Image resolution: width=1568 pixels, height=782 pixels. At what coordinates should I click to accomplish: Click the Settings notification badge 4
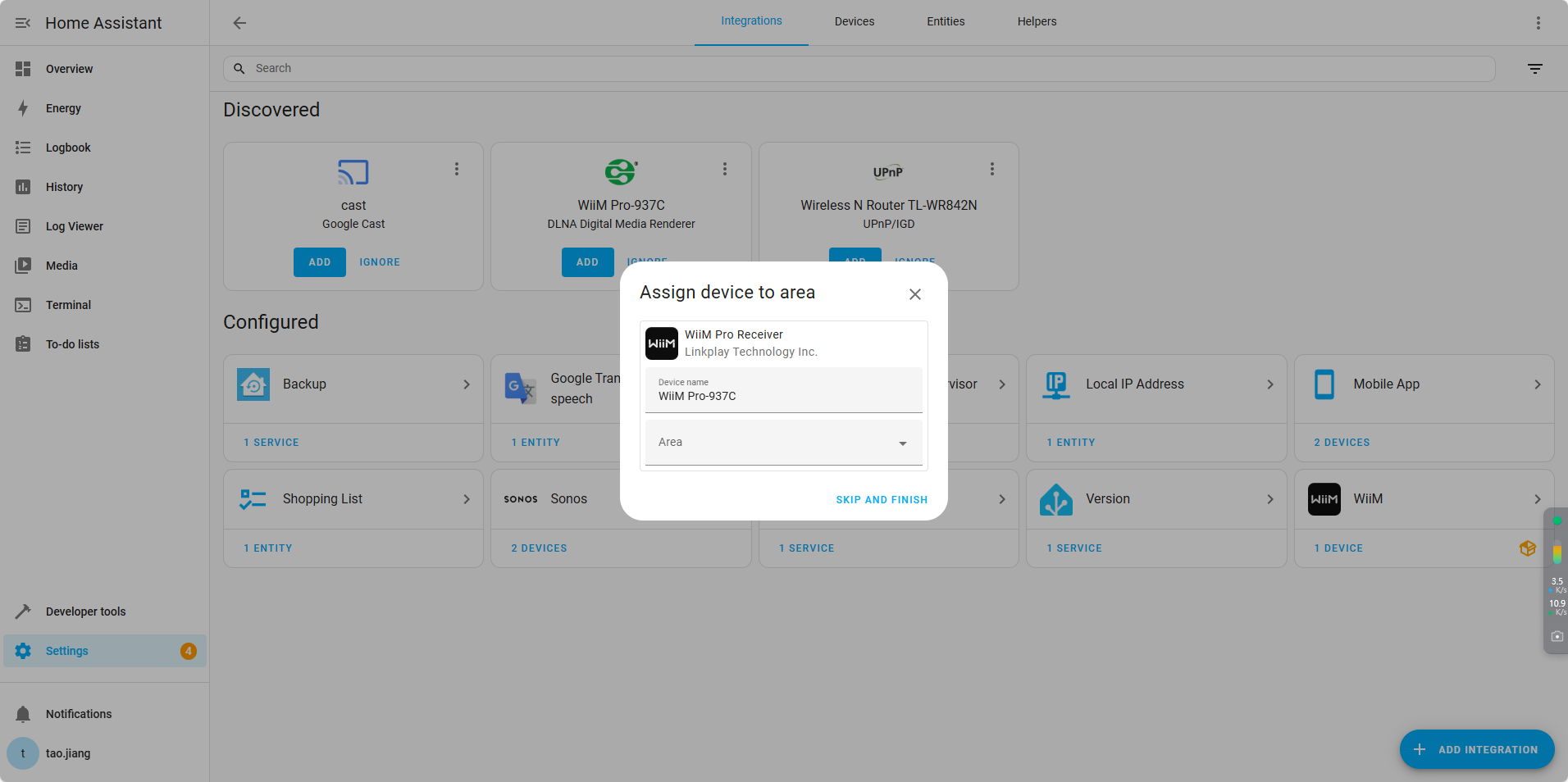[x=189, y=651]
